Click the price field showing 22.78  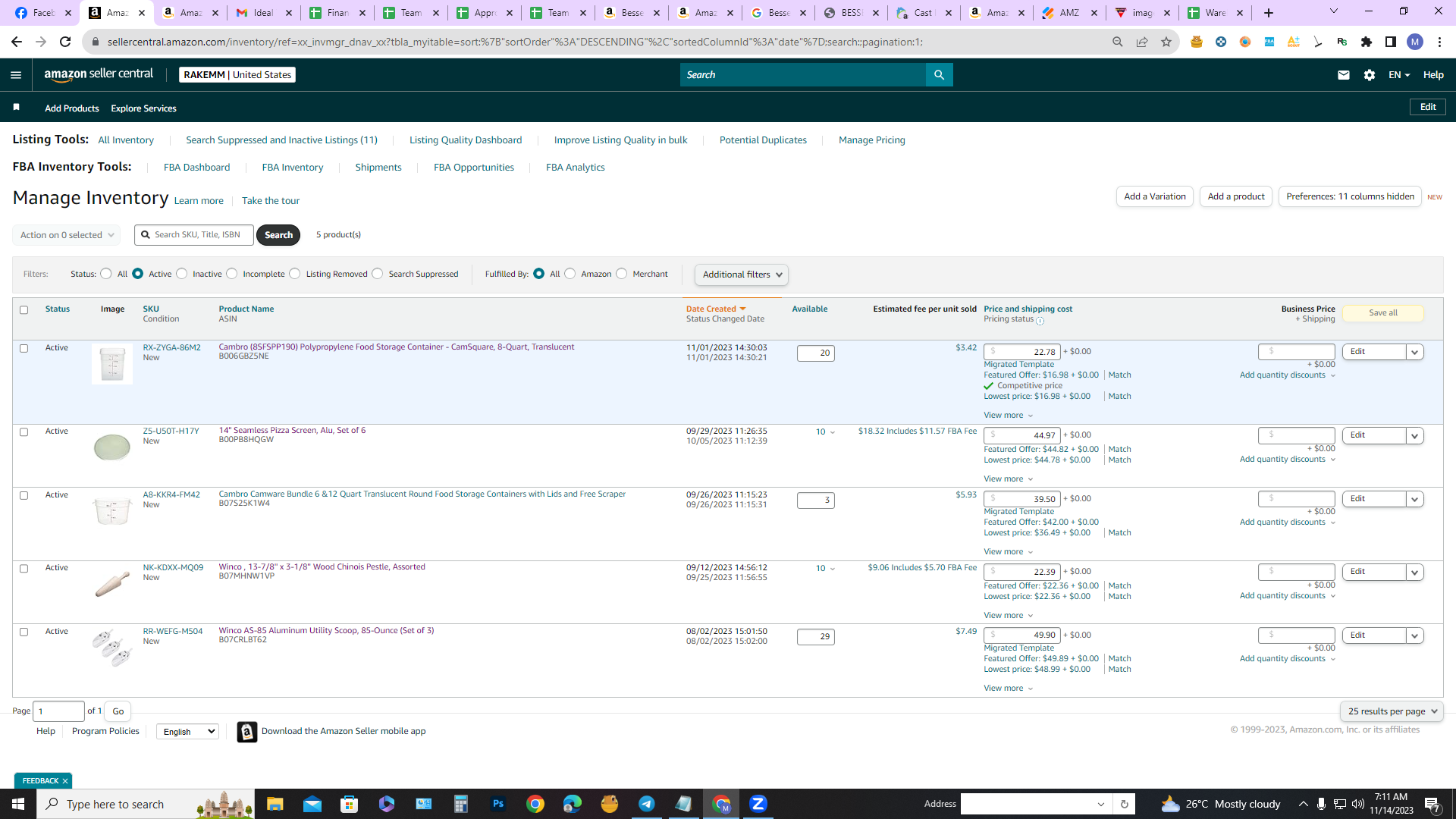[x=1021, y=352]
